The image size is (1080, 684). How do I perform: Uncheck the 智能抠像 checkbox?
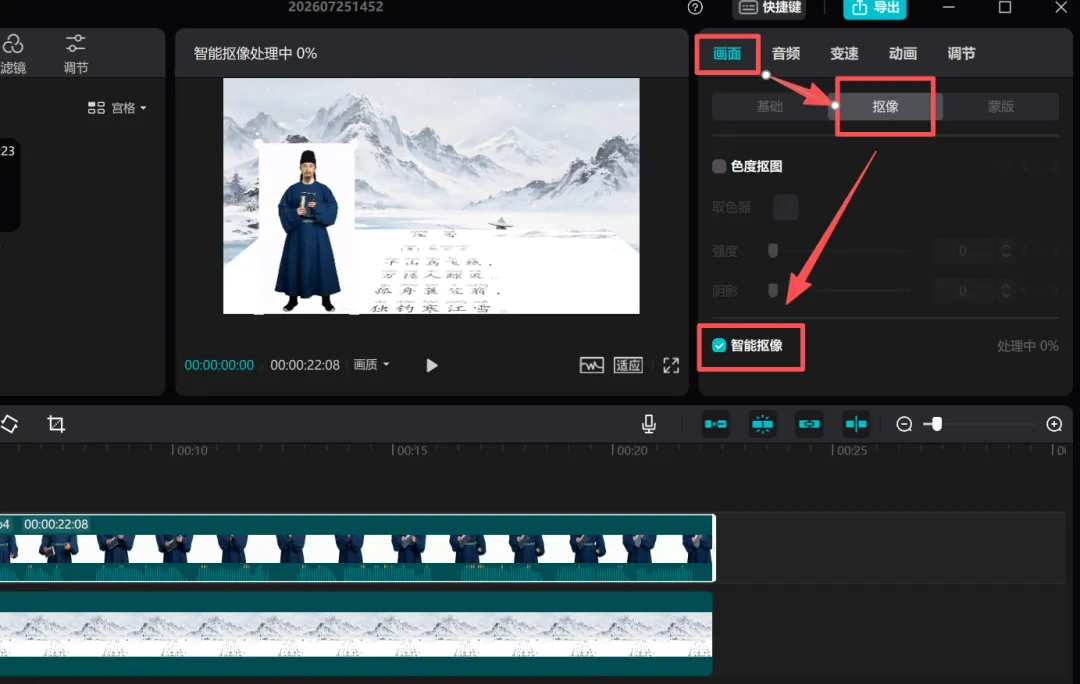tap(719, 345)
